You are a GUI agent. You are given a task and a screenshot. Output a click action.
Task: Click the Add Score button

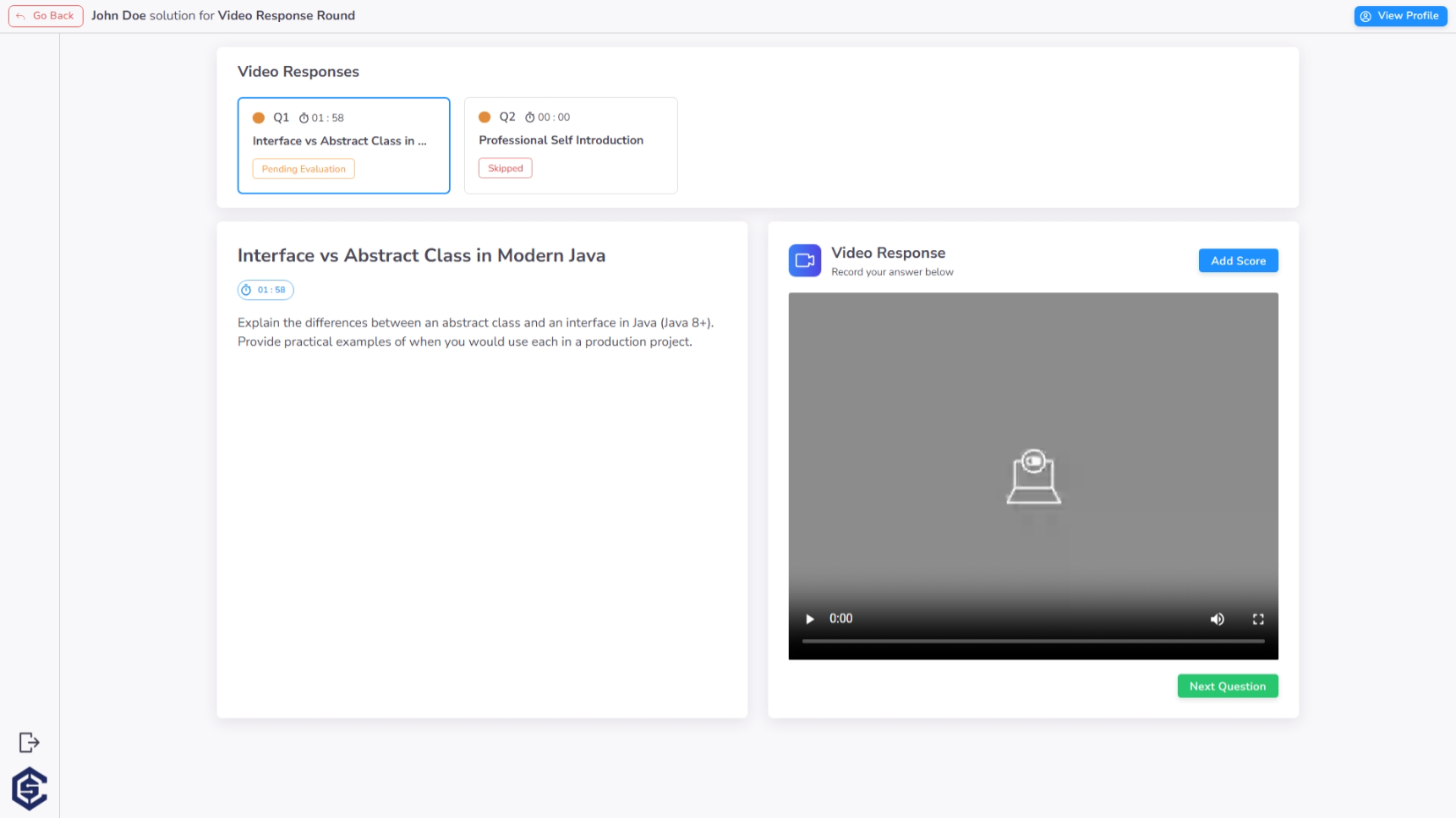(1238, 260)
